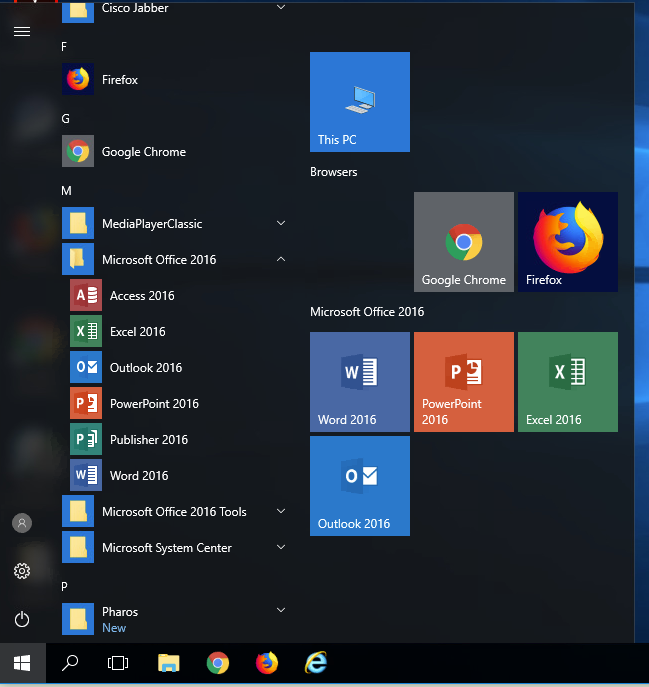Viewport: 649px width, 687px height.
Task: Launch the Word 2016 tile
Action: (360, 382)
